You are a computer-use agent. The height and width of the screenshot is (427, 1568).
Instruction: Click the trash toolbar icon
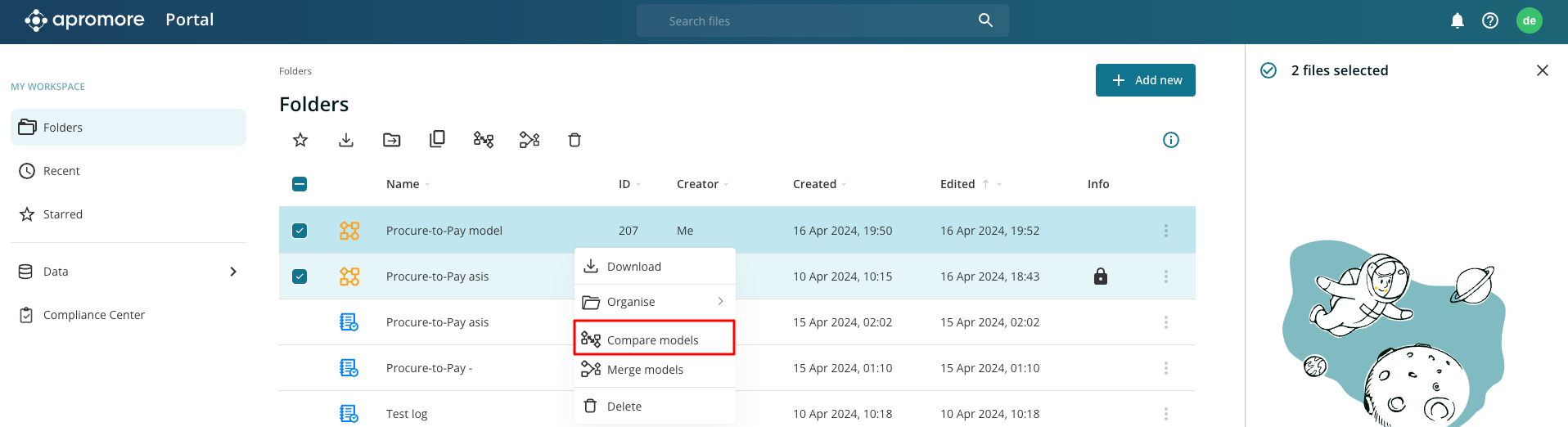pos(574,140)
